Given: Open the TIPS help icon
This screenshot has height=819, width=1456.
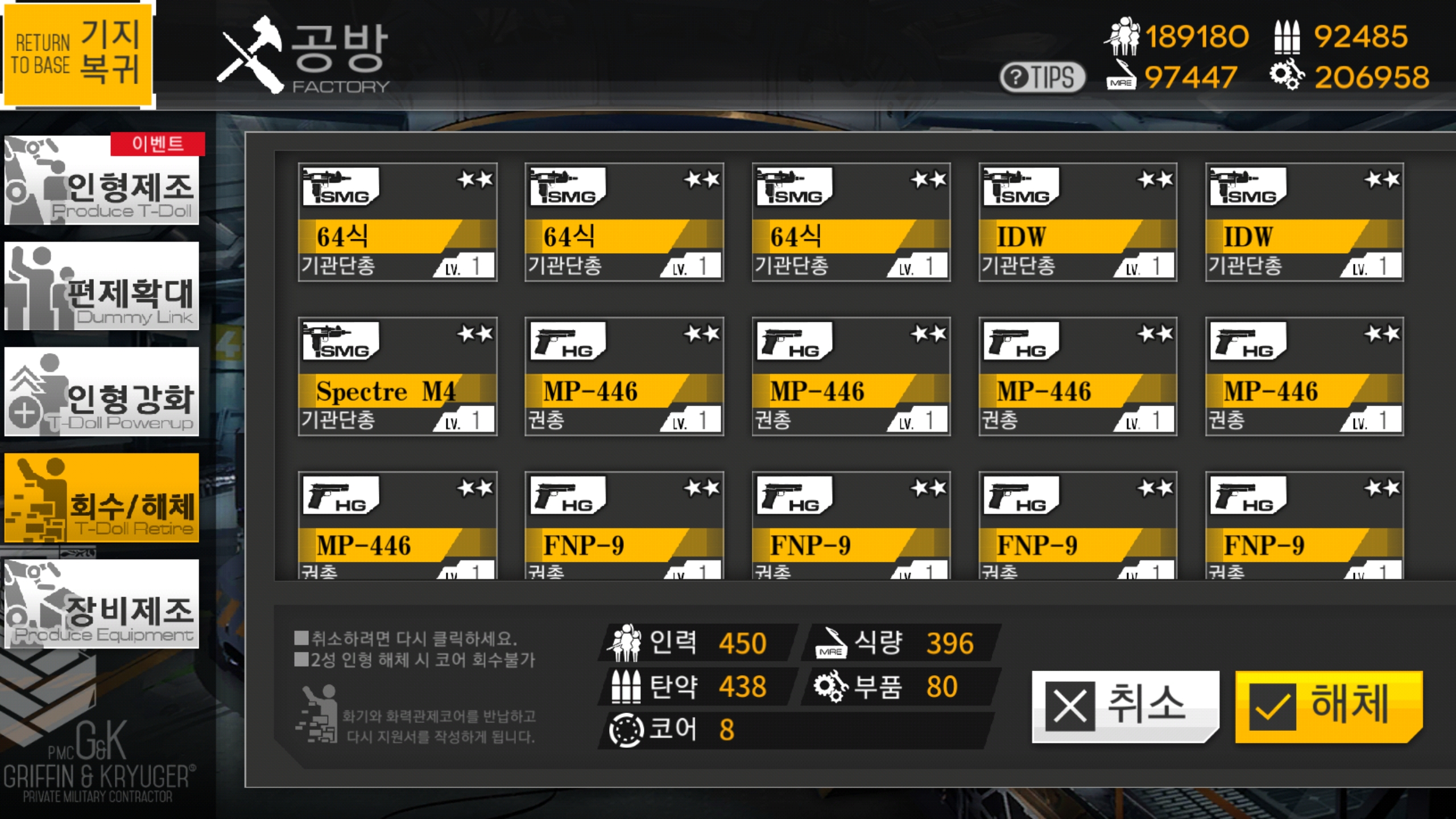Looking at the screenshot, I should (1043, 77).
